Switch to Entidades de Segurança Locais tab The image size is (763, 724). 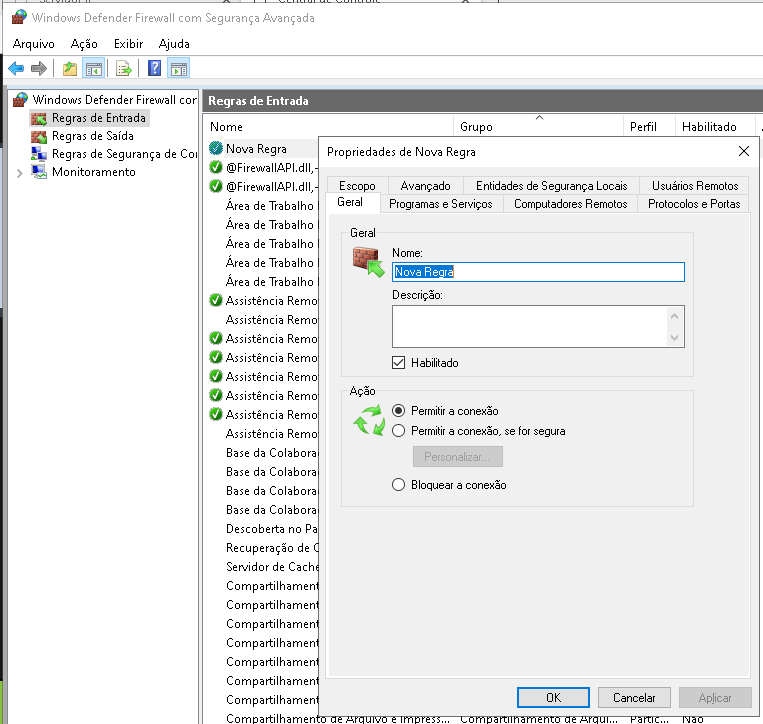(551, 186)
